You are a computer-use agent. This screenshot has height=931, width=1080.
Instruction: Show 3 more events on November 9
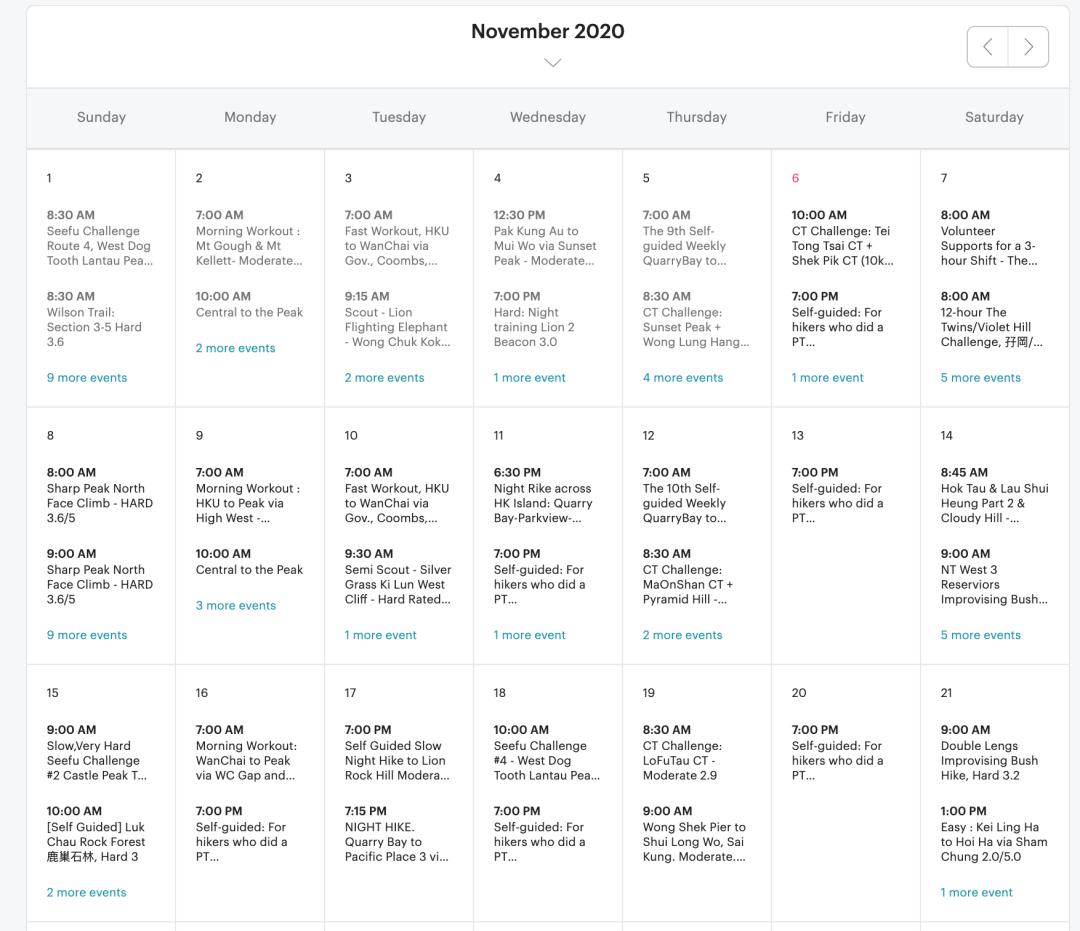[x=235, y=605]
